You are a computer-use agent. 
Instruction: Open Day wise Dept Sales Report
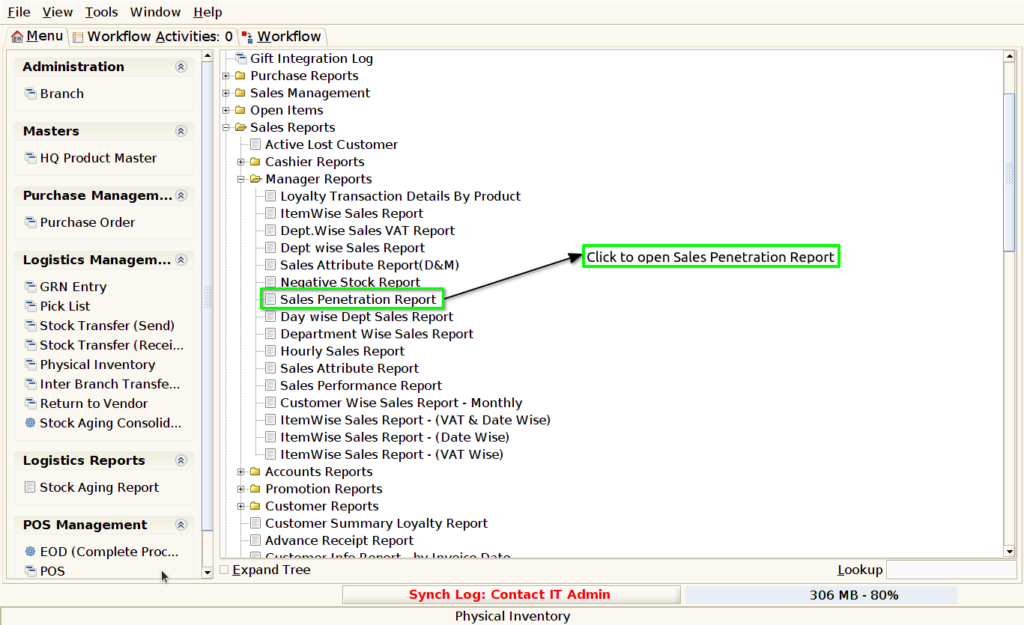point(366,316)
